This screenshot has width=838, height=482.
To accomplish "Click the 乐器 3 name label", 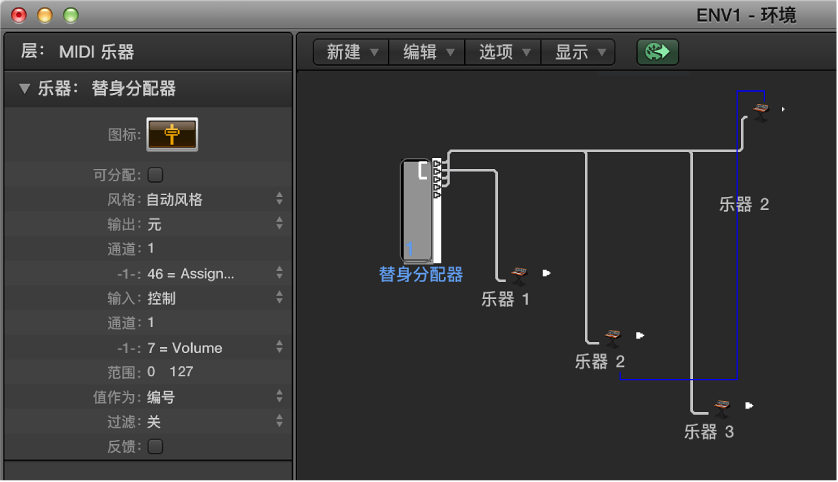I will pos(709,432).
